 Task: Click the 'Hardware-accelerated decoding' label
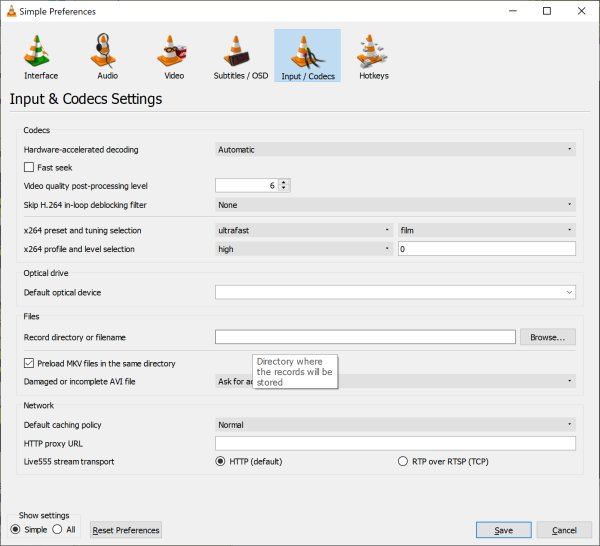coord(81,150)
